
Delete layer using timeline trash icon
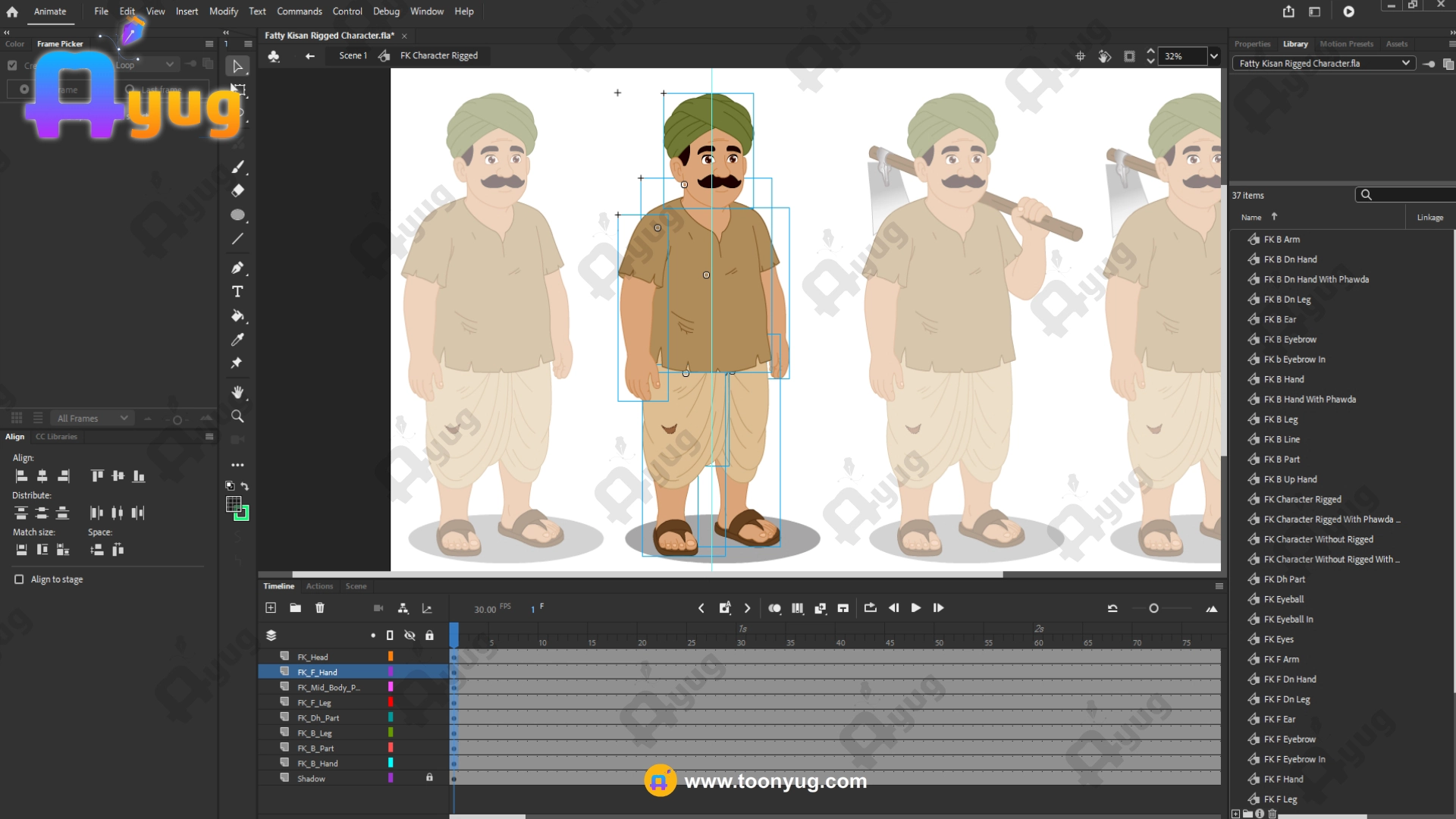tap(320, 608)
